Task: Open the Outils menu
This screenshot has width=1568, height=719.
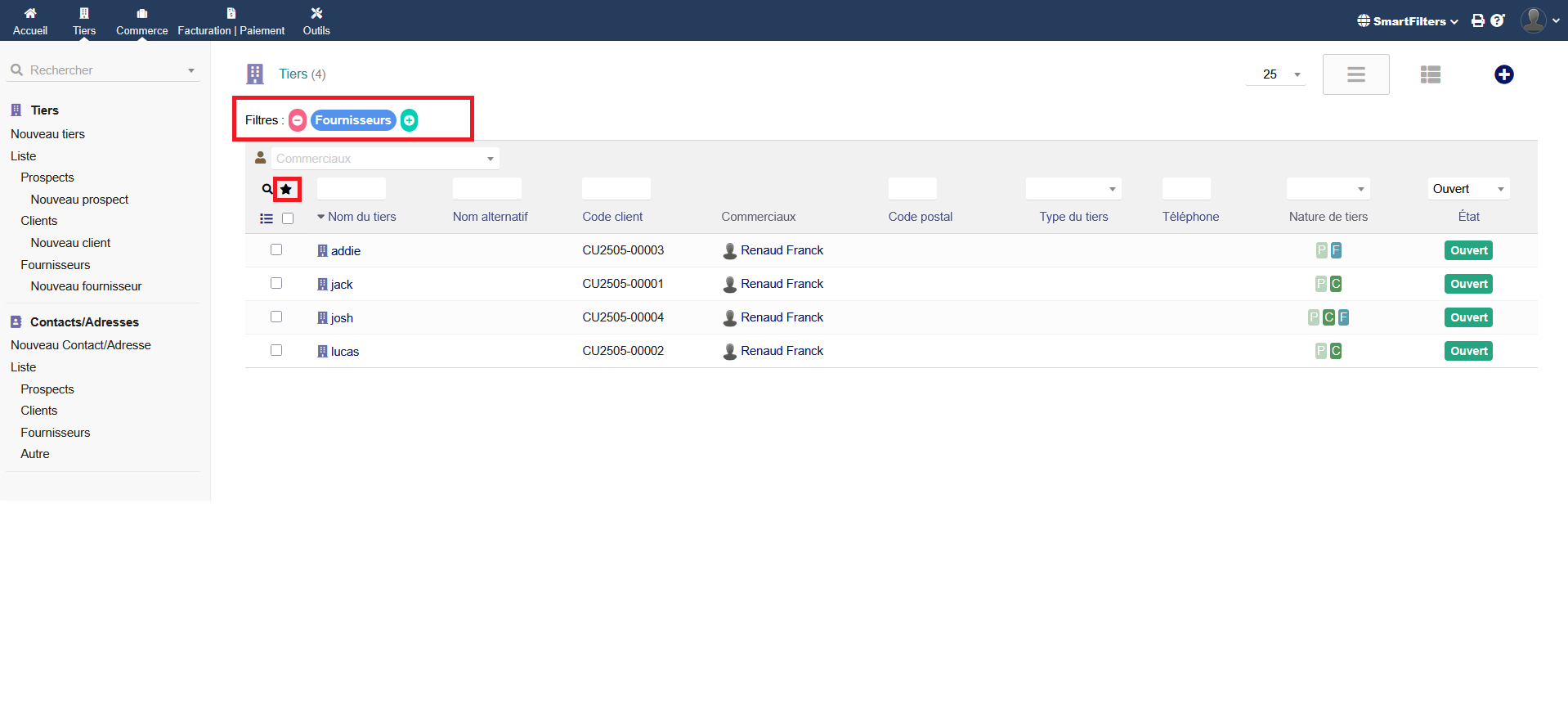Action: pyautogui.click(x=316, y=21)
